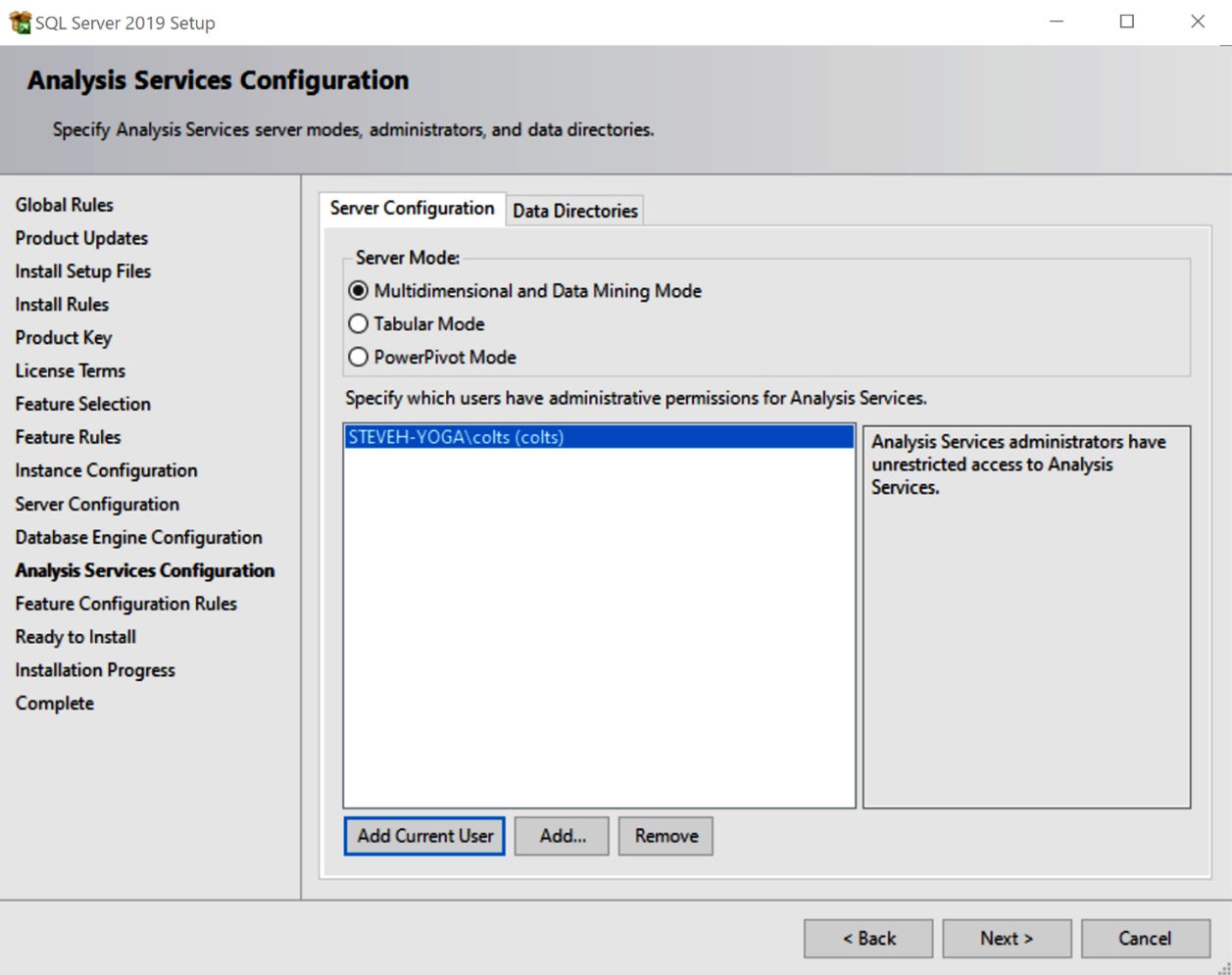Click Feature Configuration Rules step
Screen dimensions: 1232x975
coord(126,604)
